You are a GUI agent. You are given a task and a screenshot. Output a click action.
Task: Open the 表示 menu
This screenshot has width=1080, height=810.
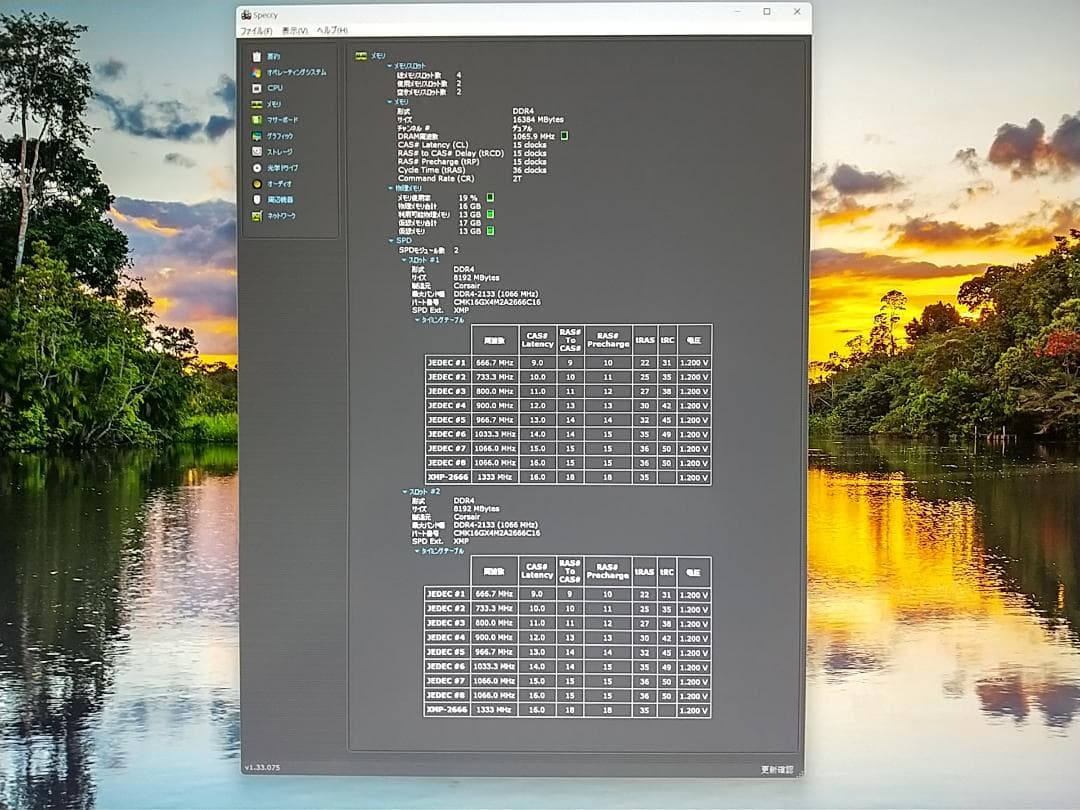(x=295, y=31)
